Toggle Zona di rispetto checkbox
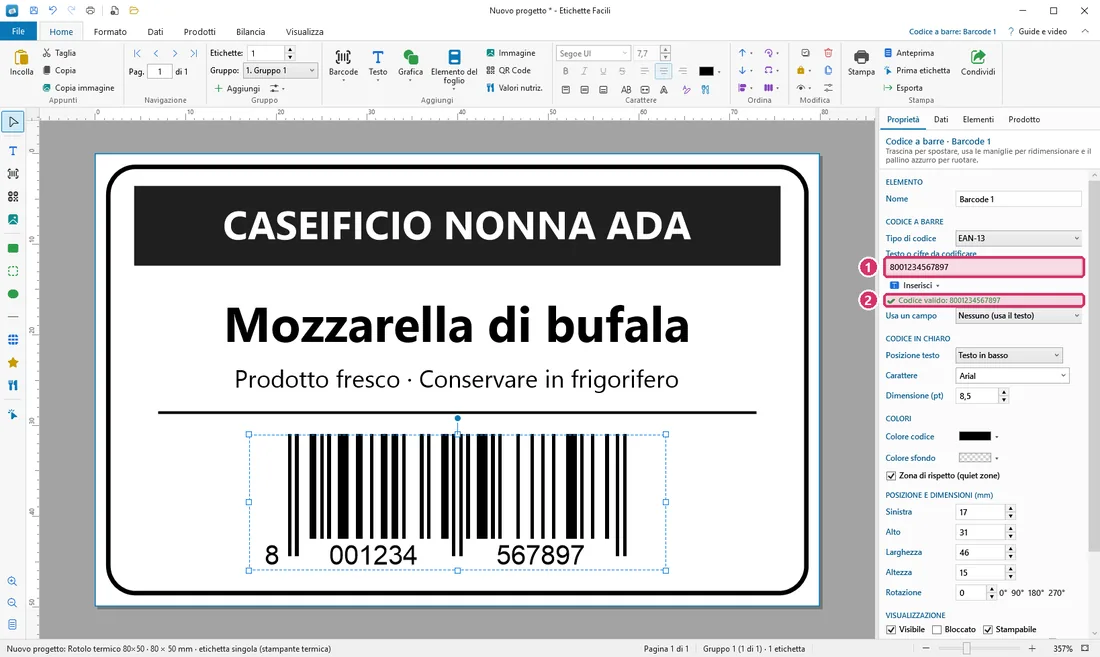Image resolution: width=1100 pixels, height=657 pixels. pyautogui.click(x=891, y=475)
